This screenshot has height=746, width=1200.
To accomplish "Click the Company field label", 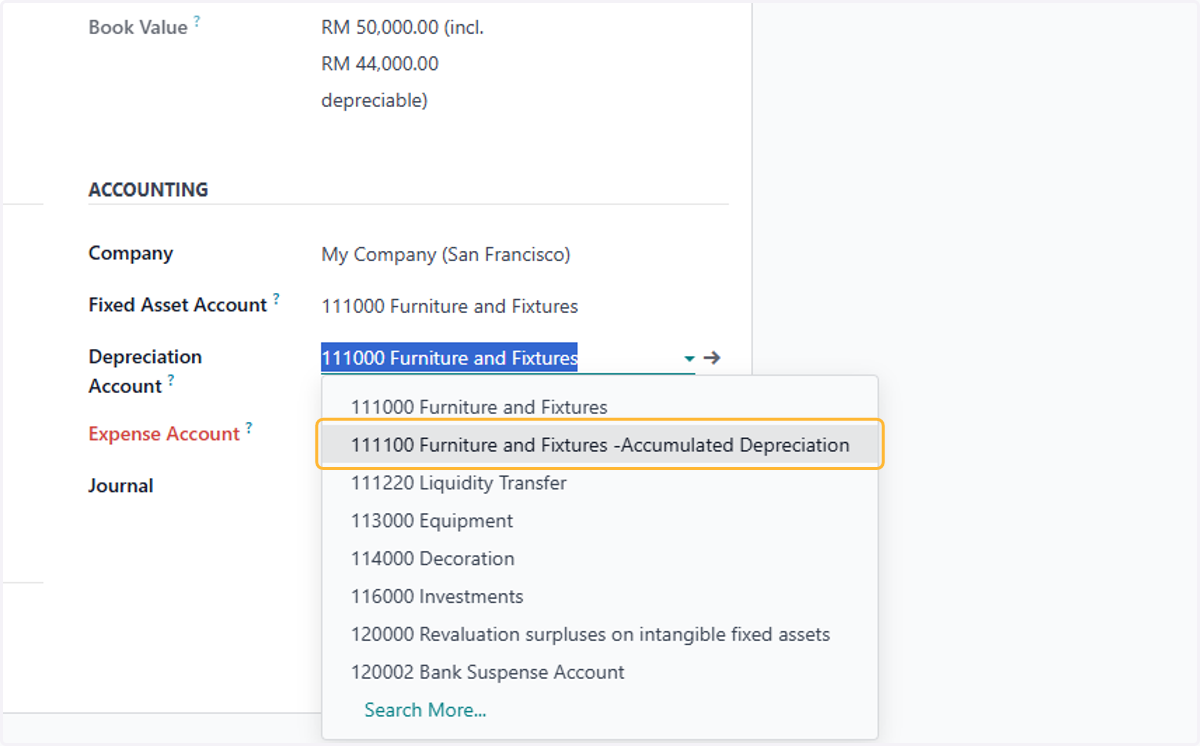I will 131,253.
